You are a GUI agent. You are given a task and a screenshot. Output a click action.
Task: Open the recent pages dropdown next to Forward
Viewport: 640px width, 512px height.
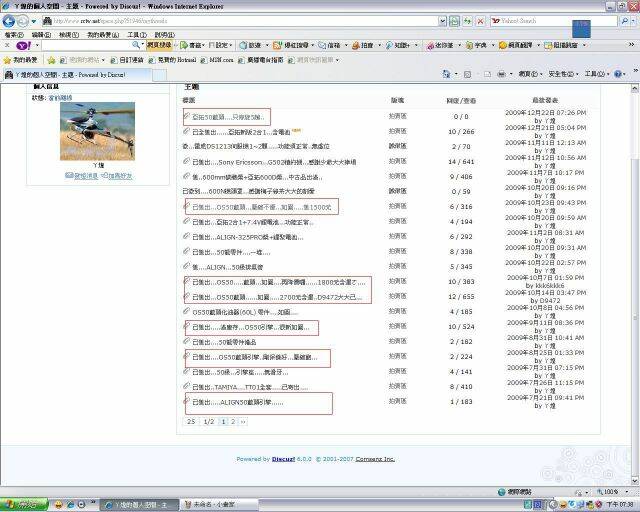click(x=34, y=21)
